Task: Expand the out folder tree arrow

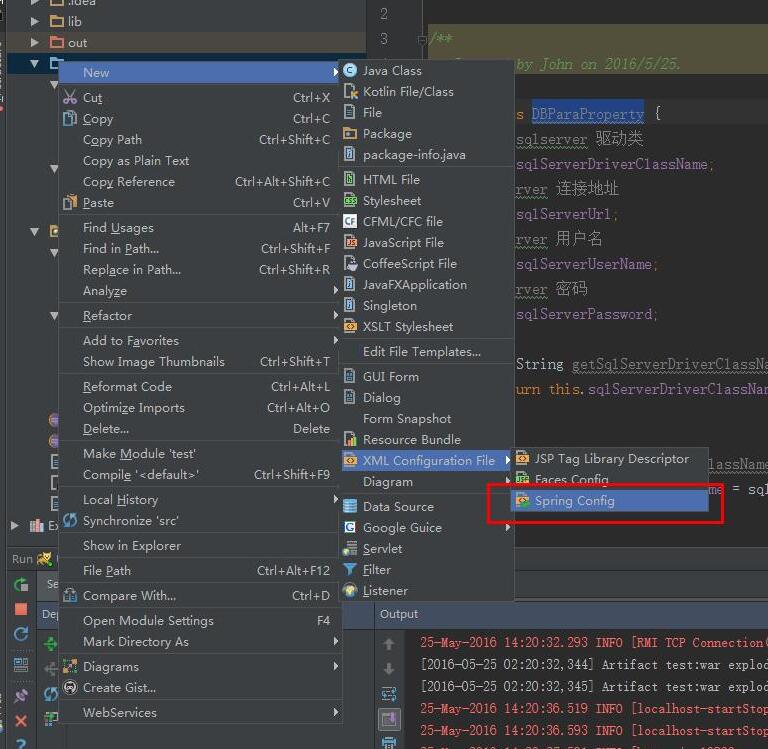Action: point(34,43)
